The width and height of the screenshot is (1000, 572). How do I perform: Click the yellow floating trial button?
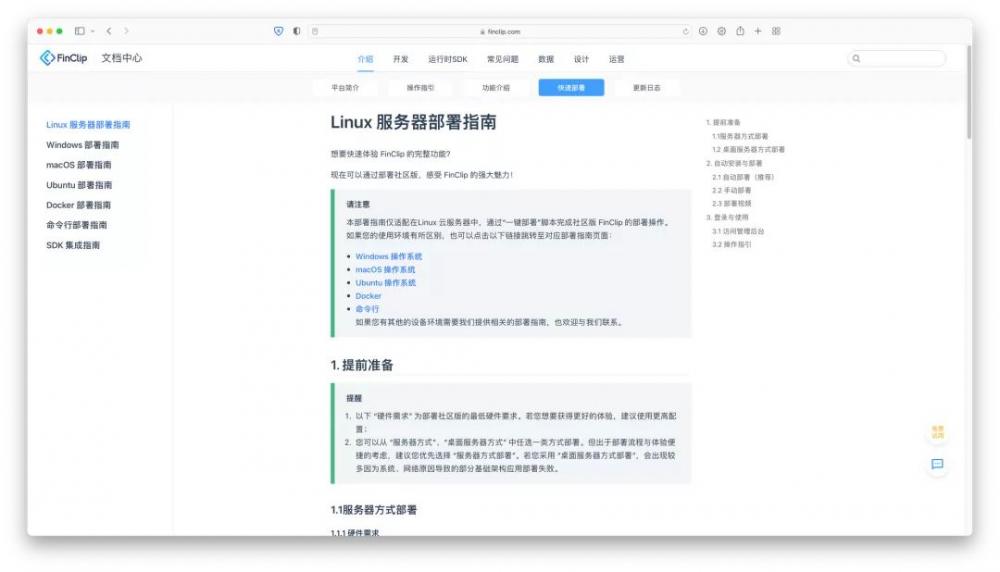pyautogui.click(x=938, y=432)
